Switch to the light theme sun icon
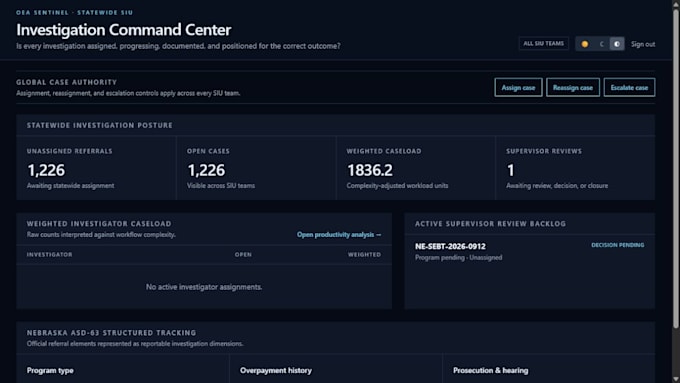This screenshot has height=383, width=680. (585, 44)
